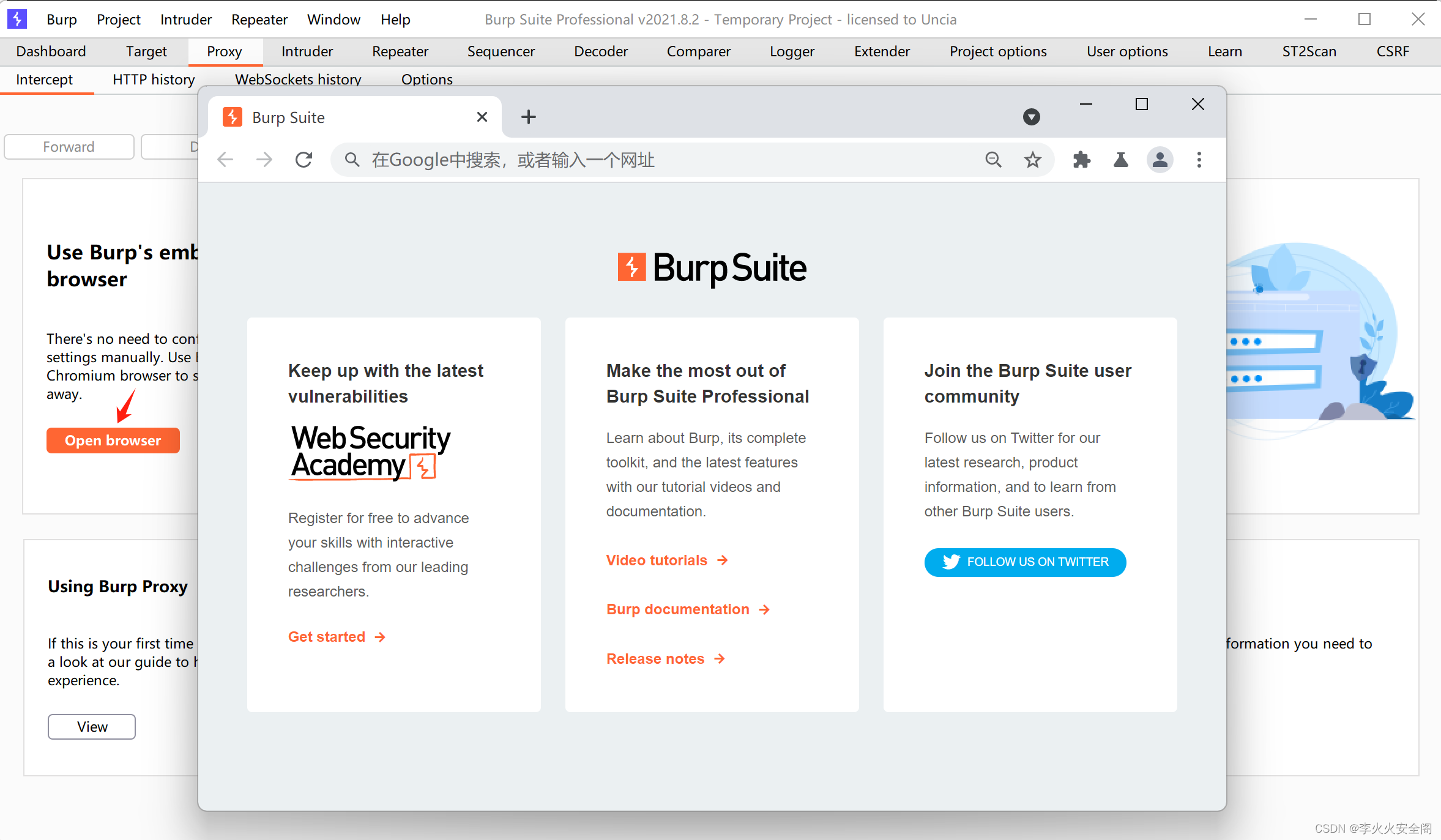Click the View button under Using Burp Proxy

pyautogui.click(x=91, y=726)
